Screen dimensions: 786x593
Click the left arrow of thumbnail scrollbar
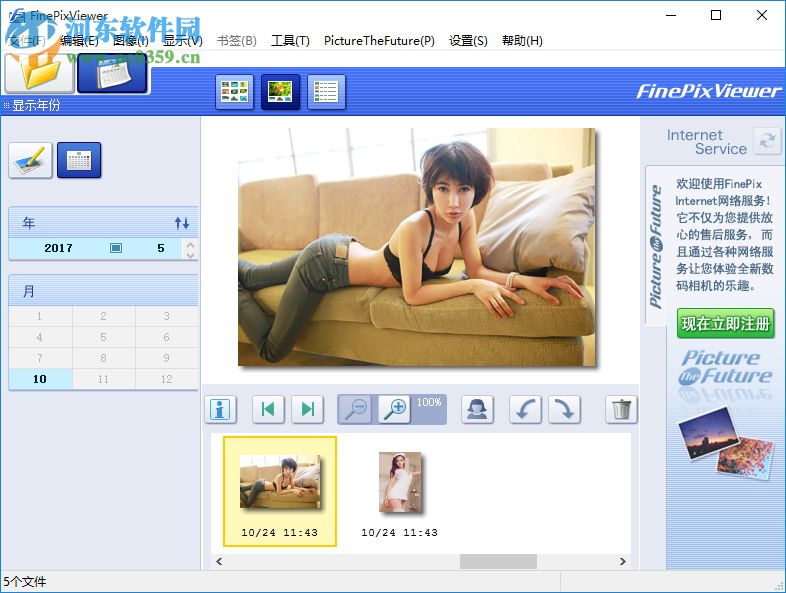[x=219, y=561]
